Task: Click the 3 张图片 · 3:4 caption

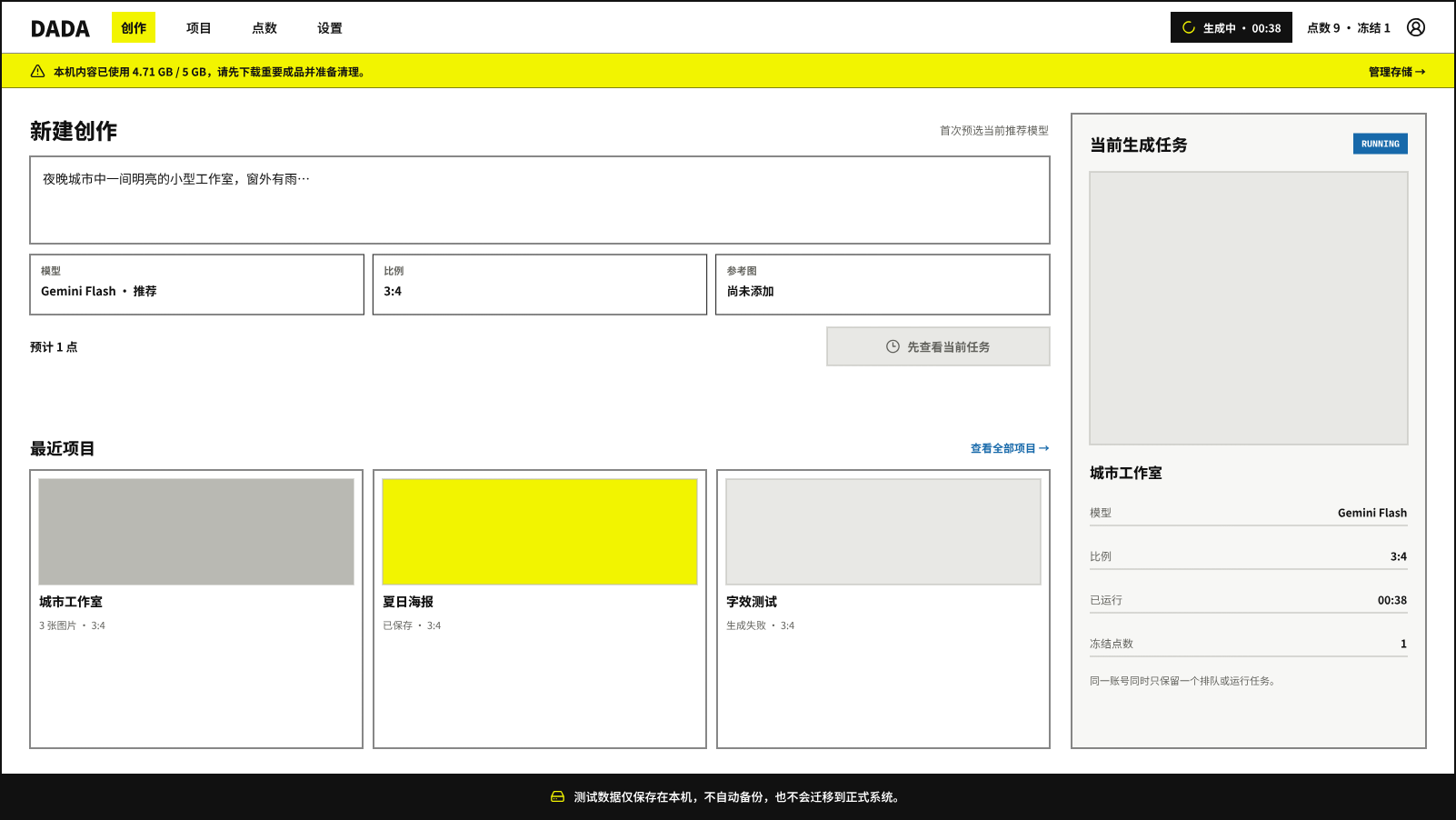Action: coord(72,625)
